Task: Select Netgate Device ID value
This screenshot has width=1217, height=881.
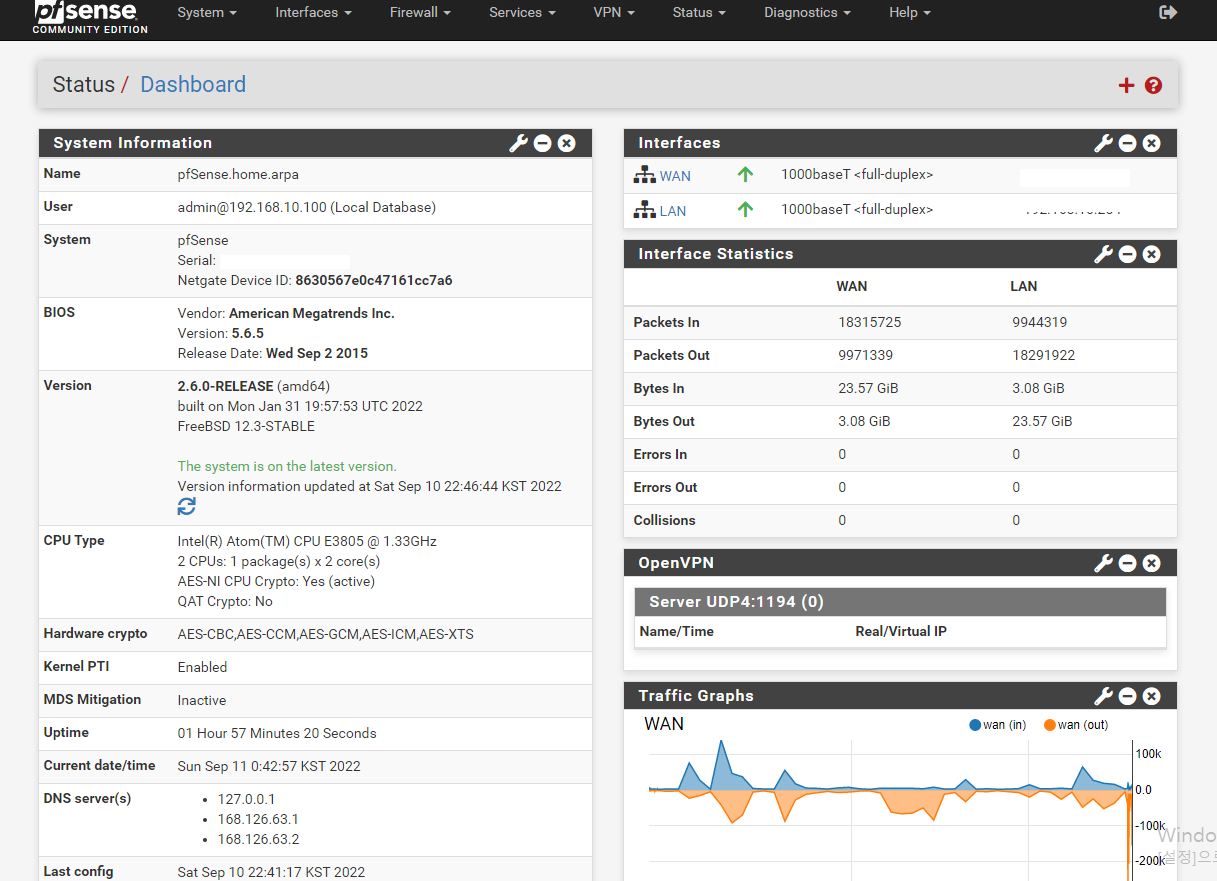Action: 373,281
